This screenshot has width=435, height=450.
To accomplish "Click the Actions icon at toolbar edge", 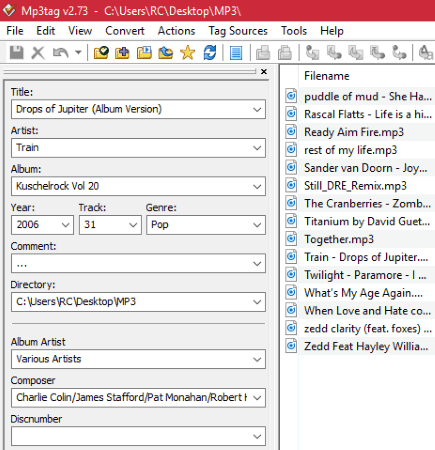I will tap(426, 53).
